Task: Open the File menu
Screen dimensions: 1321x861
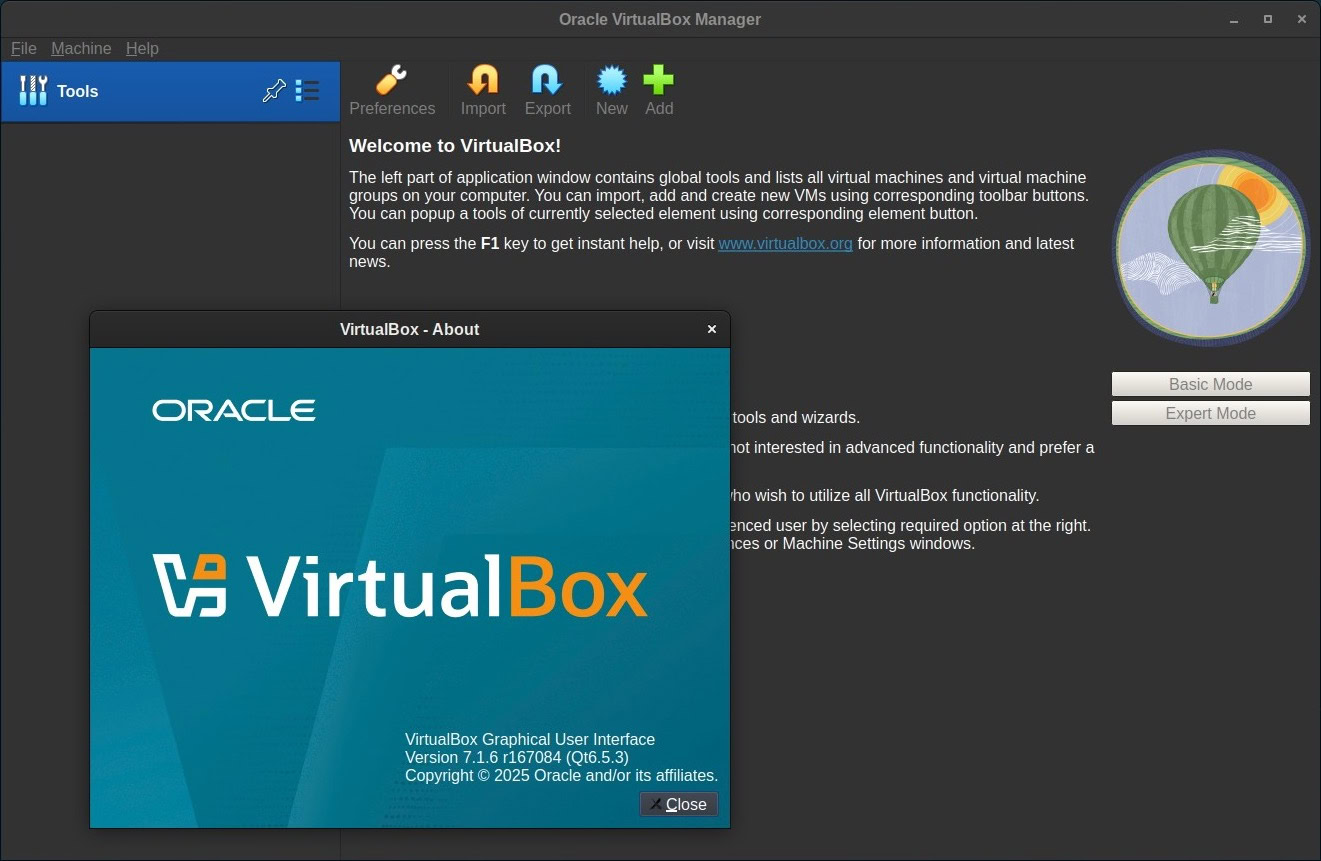Action: [x=24, y=48]
